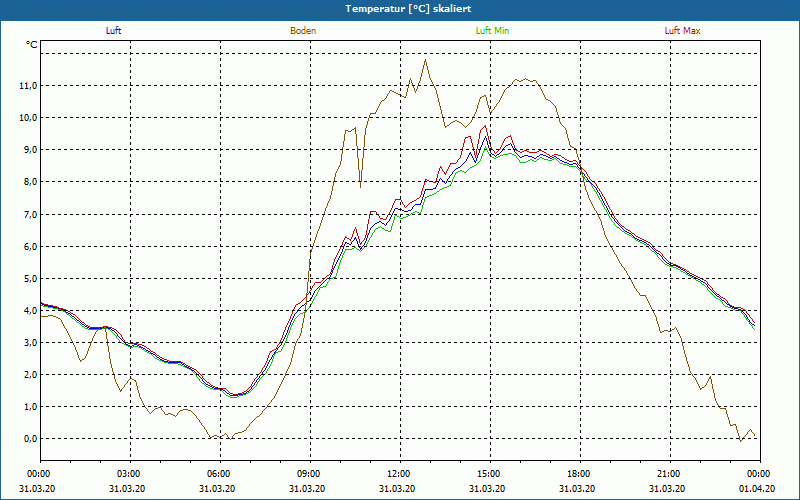Click the Luft Max legend label
This screenshot has width=800, height=500.
(682, 31)
